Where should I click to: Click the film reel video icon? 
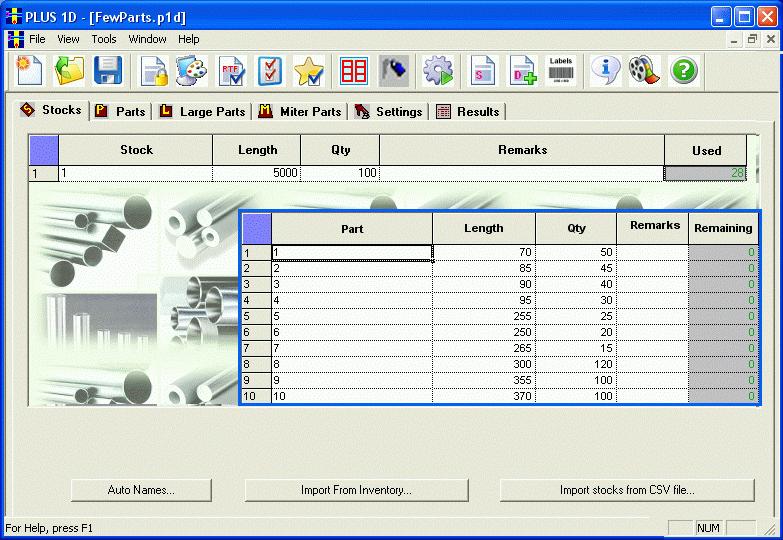(644, 70)
